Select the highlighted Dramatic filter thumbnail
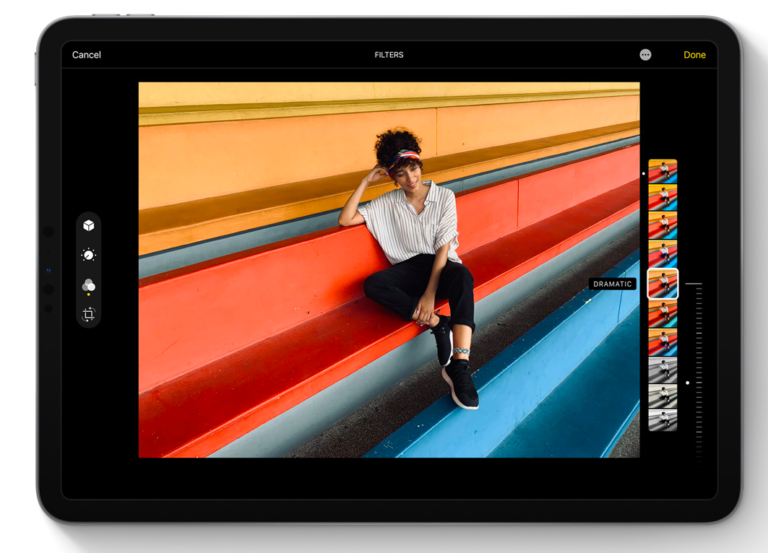Image resolution: width=768 pixels, height=553 pixels. pos(663,284)
